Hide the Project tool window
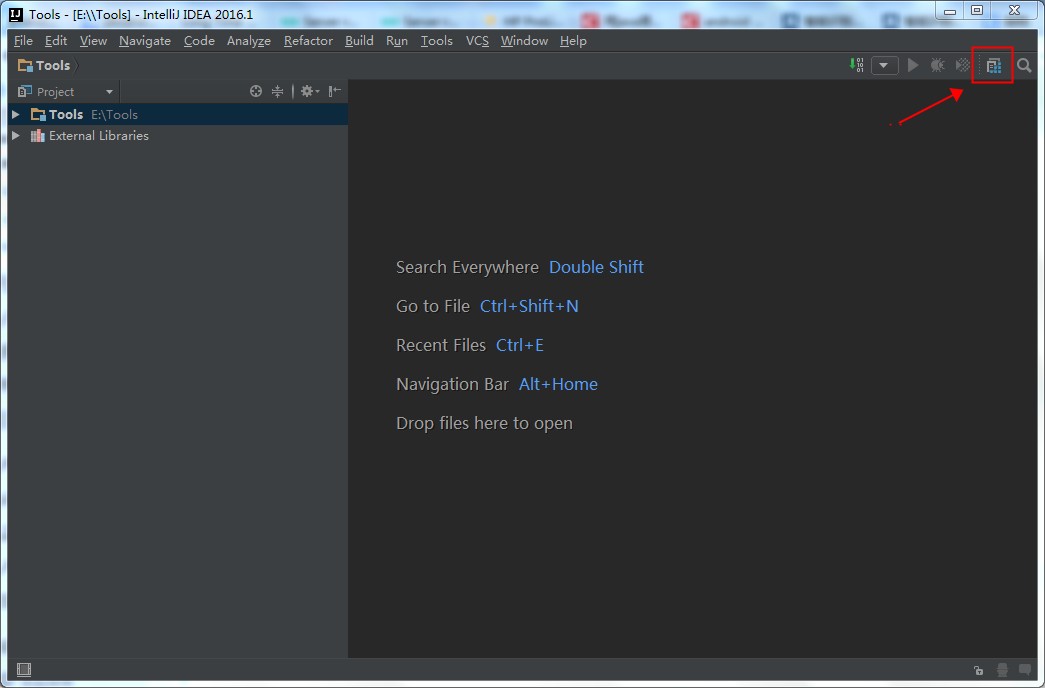 335,91
